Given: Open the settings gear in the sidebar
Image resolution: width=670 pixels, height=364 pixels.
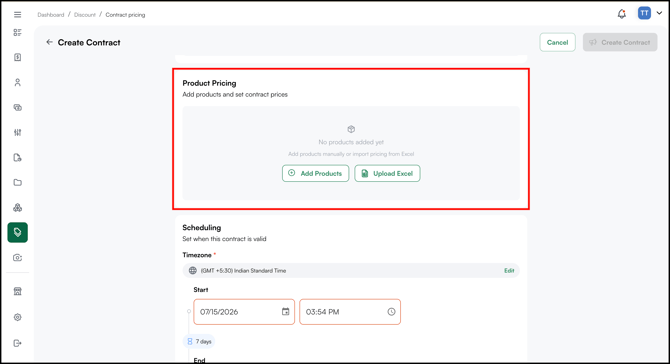Looking at the screenshot, I should 18,317.
